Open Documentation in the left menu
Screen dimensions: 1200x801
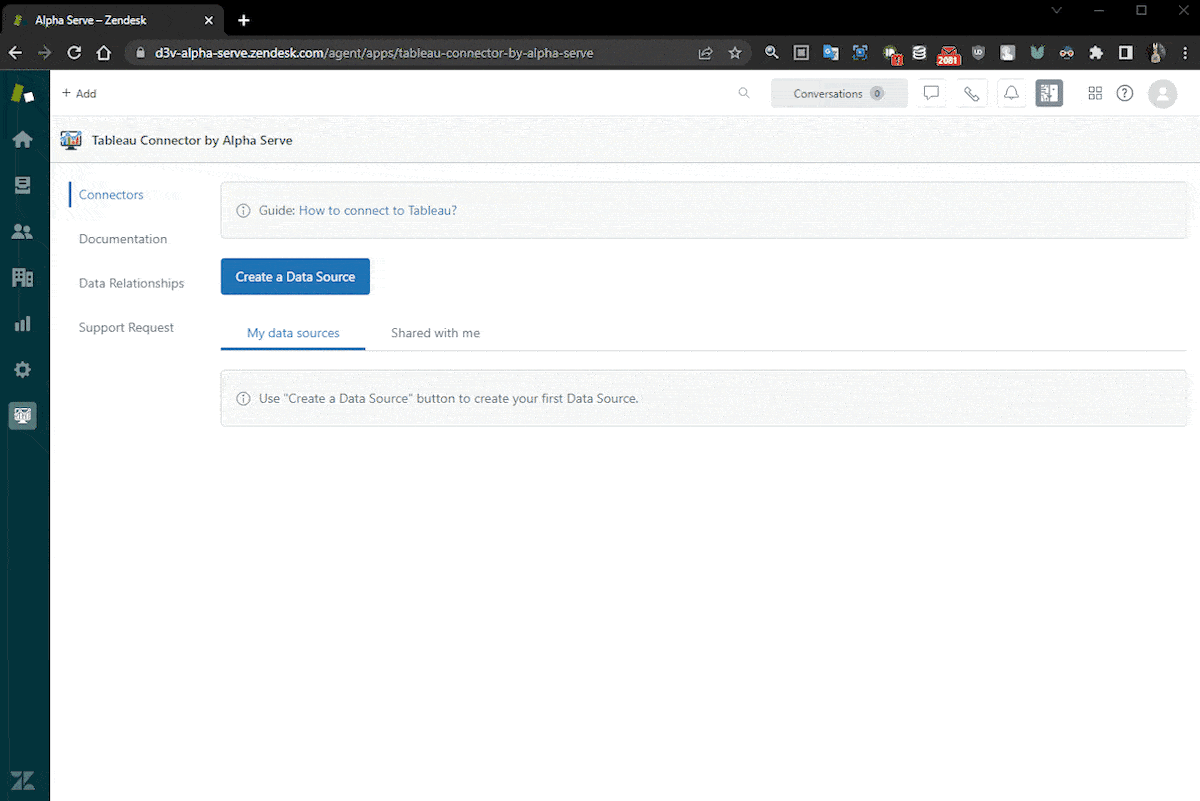click(x=123, y=239)
